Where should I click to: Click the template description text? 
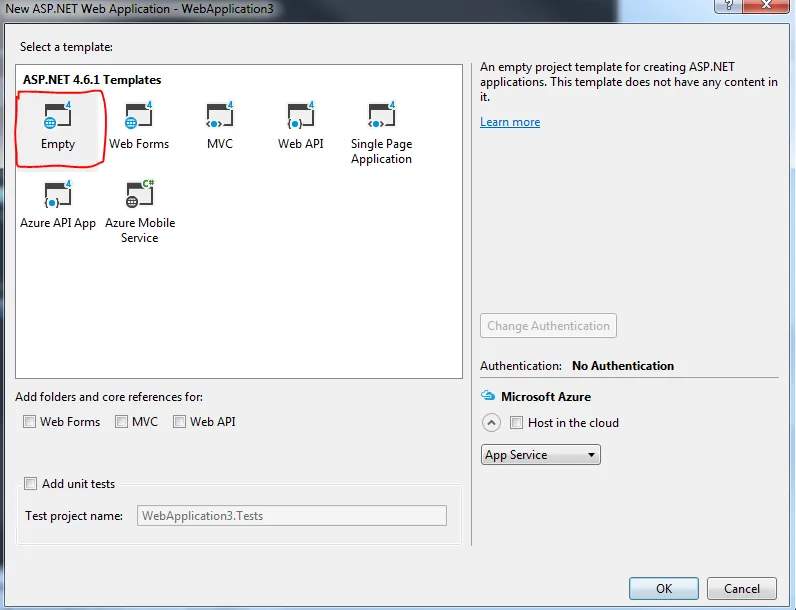pos(628,82)
